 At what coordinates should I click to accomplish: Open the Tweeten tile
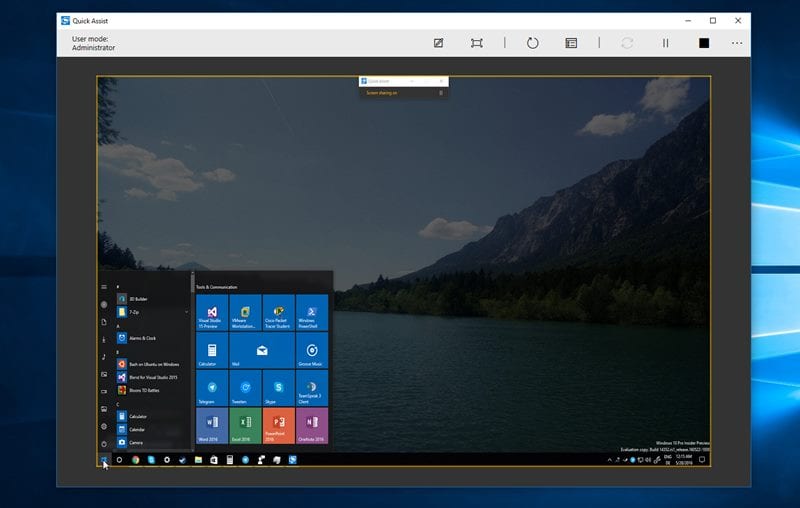[x=245, y=388]
